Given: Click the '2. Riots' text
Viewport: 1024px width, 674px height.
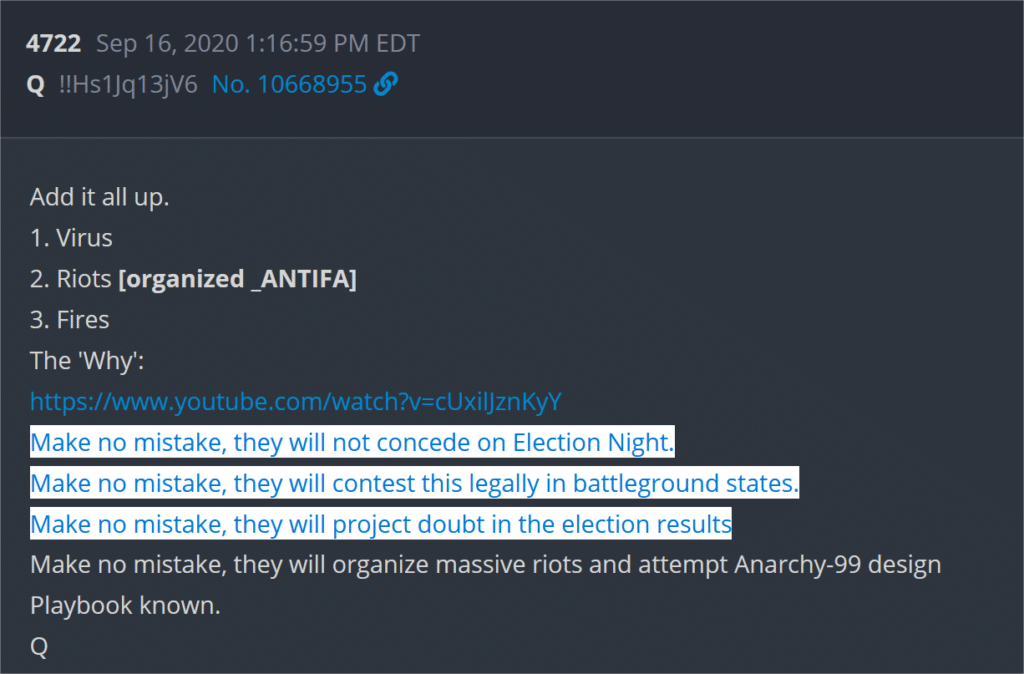Looking at the screenshot, I should point(71,279).
